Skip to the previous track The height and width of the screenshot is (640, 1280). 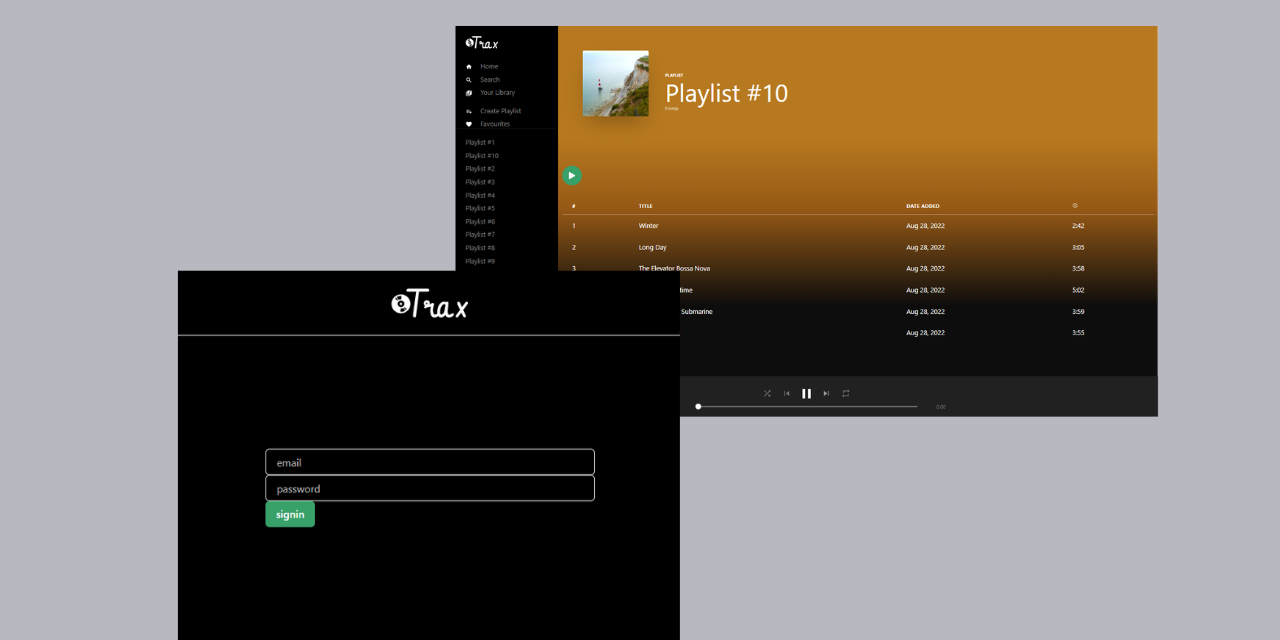click(787, 393)
